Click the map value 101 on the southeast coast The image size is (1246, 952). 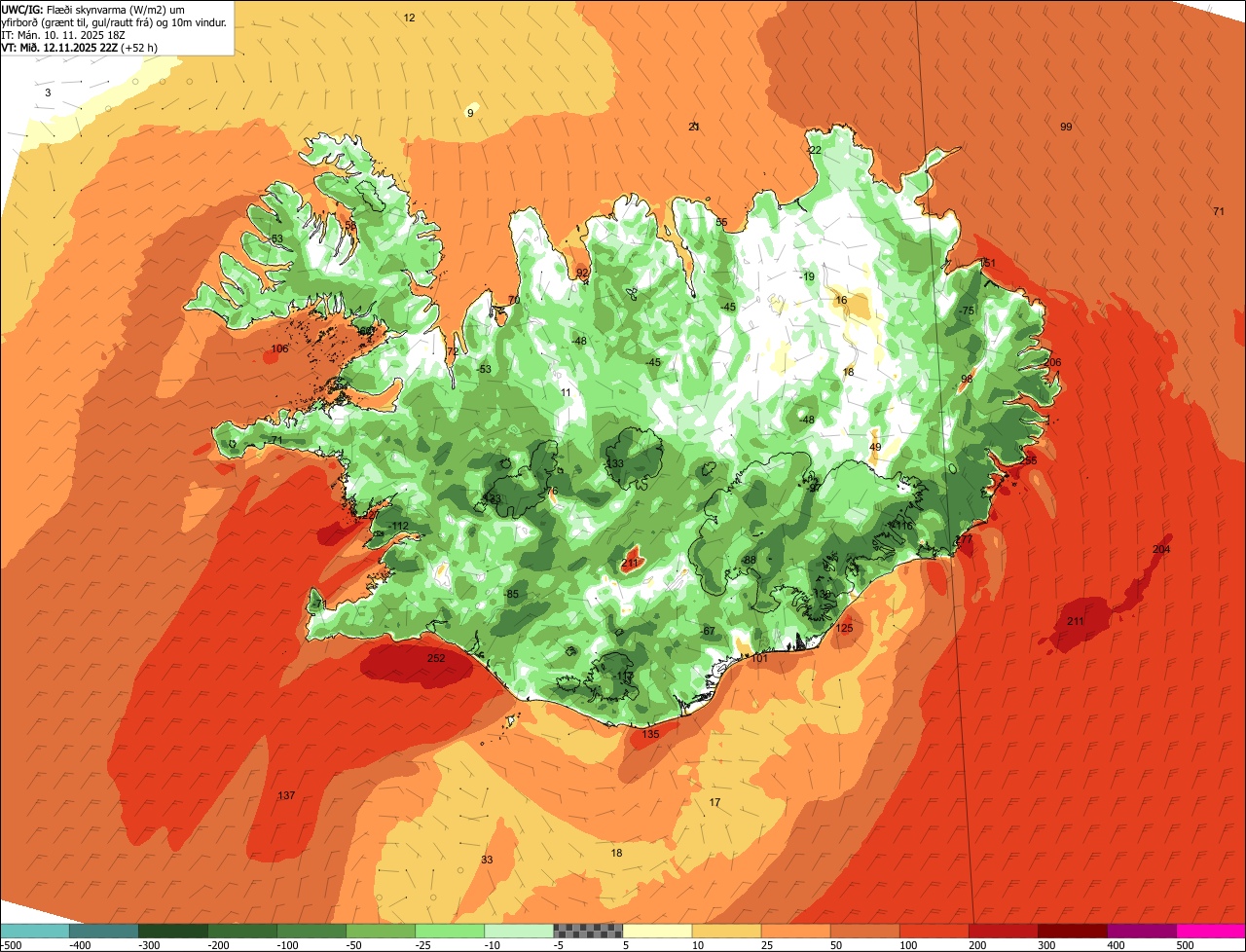tap(760, 659)
